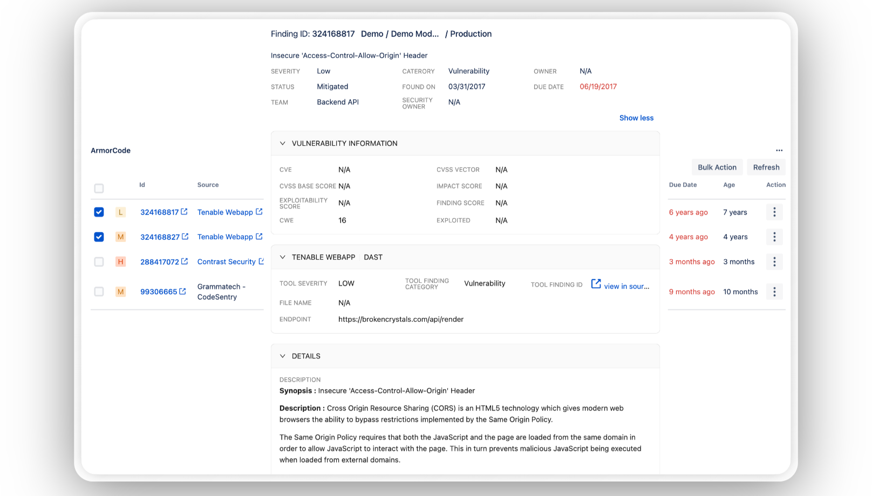Screen dimensions: 872x496
Task: Open finding ID 99306665 link
Action: (x=158, y=292)
